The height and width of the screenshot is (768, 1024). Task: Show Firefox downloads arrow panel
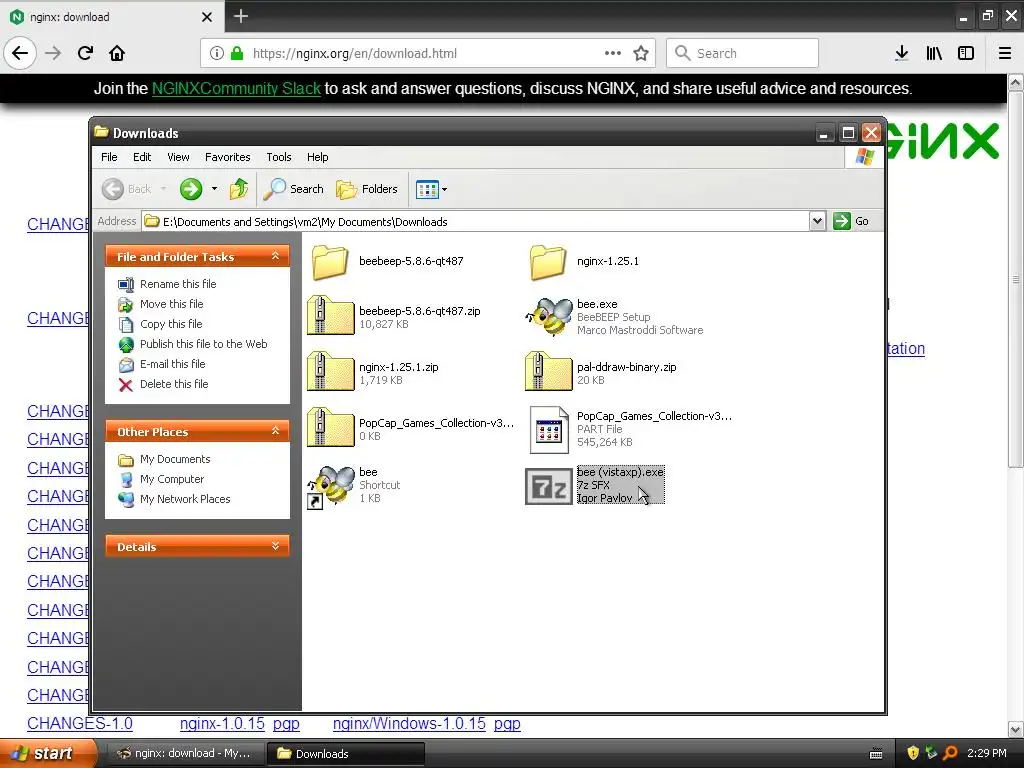901,53
